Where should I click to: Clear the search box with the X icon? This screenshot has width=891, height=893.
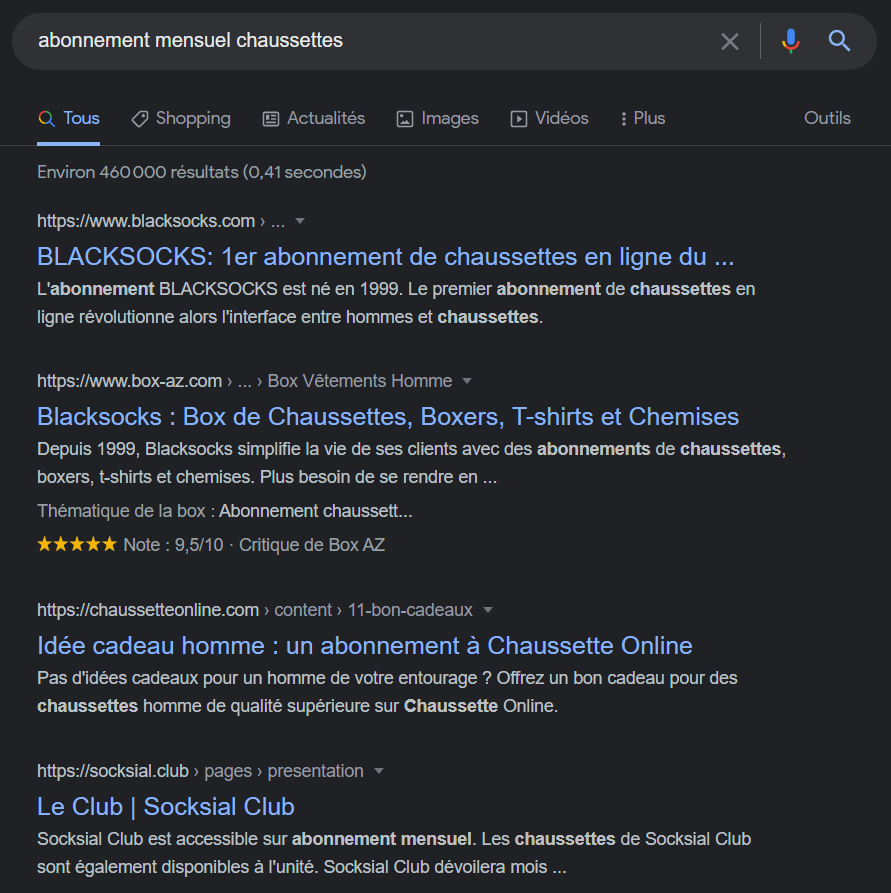pos(730,41)
